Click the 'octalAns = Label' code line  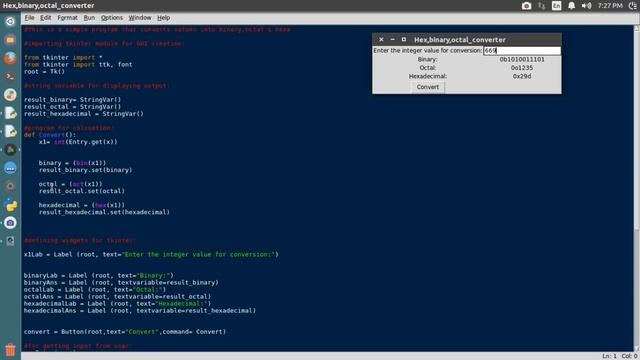118,296
